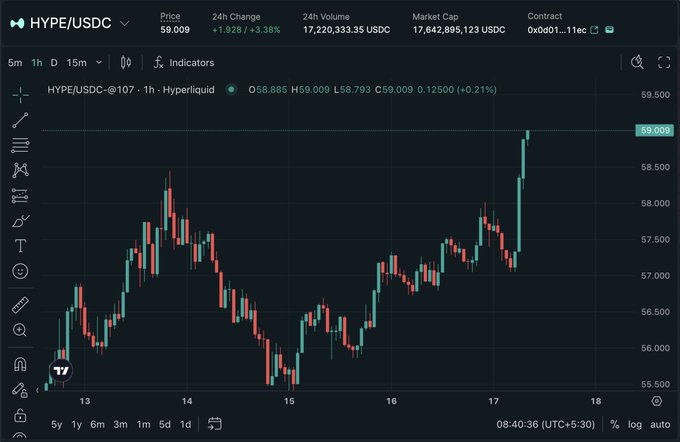Screen dimensions: 680x442
Task: Open chart settings gear at axis corner
Action: [657, 401]
